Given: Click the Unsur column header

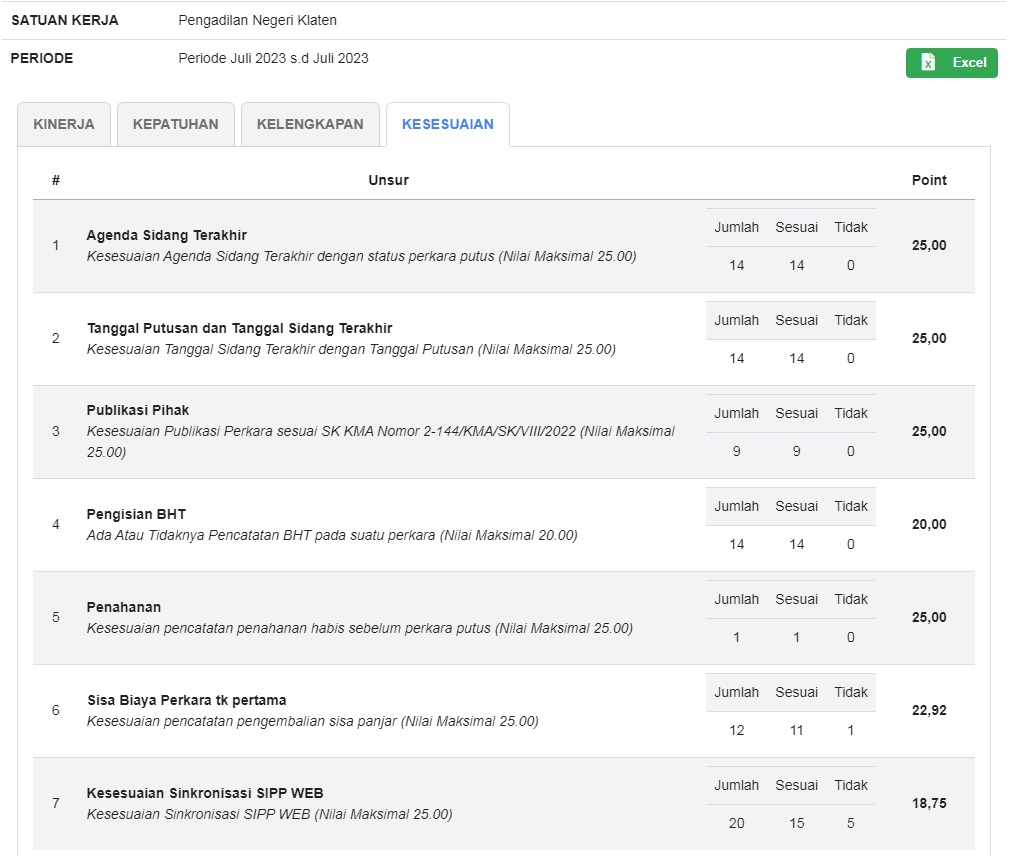Looking at the screenshot, I should point(388,180).
